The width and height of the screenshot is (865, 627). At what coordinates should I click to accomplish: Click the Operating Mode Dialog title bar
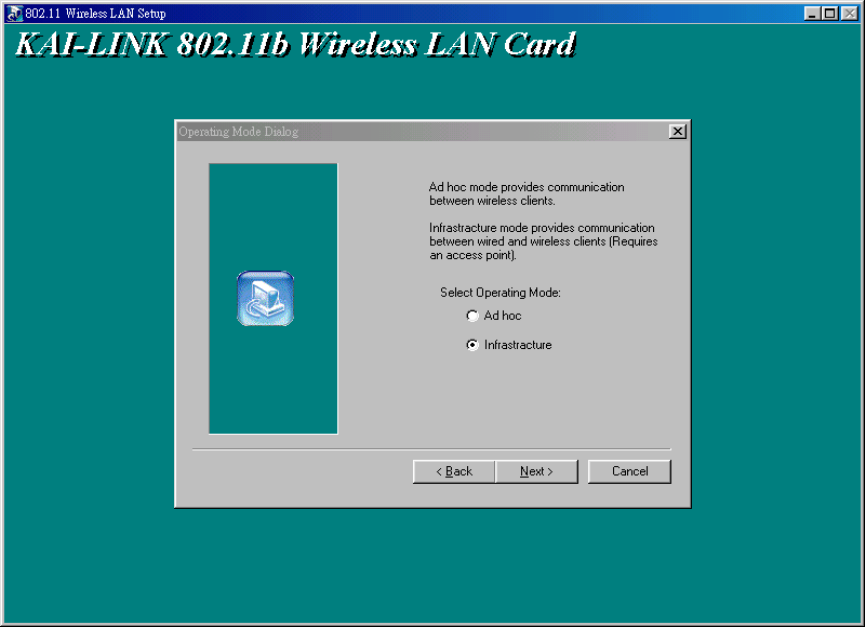[422, 132]
